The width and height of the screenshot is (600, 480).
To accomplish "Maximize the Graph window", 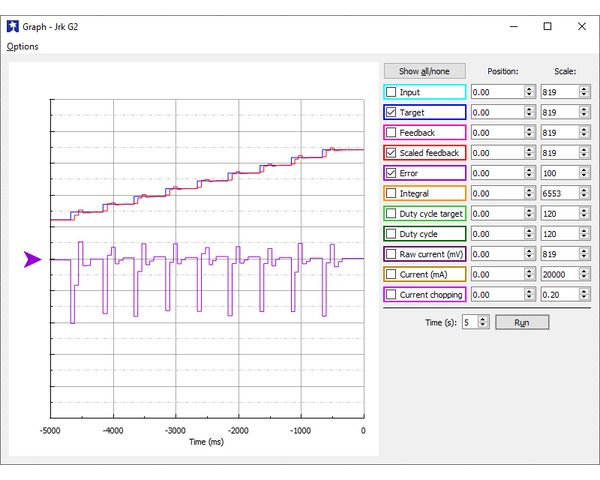I will click(547, 26).
